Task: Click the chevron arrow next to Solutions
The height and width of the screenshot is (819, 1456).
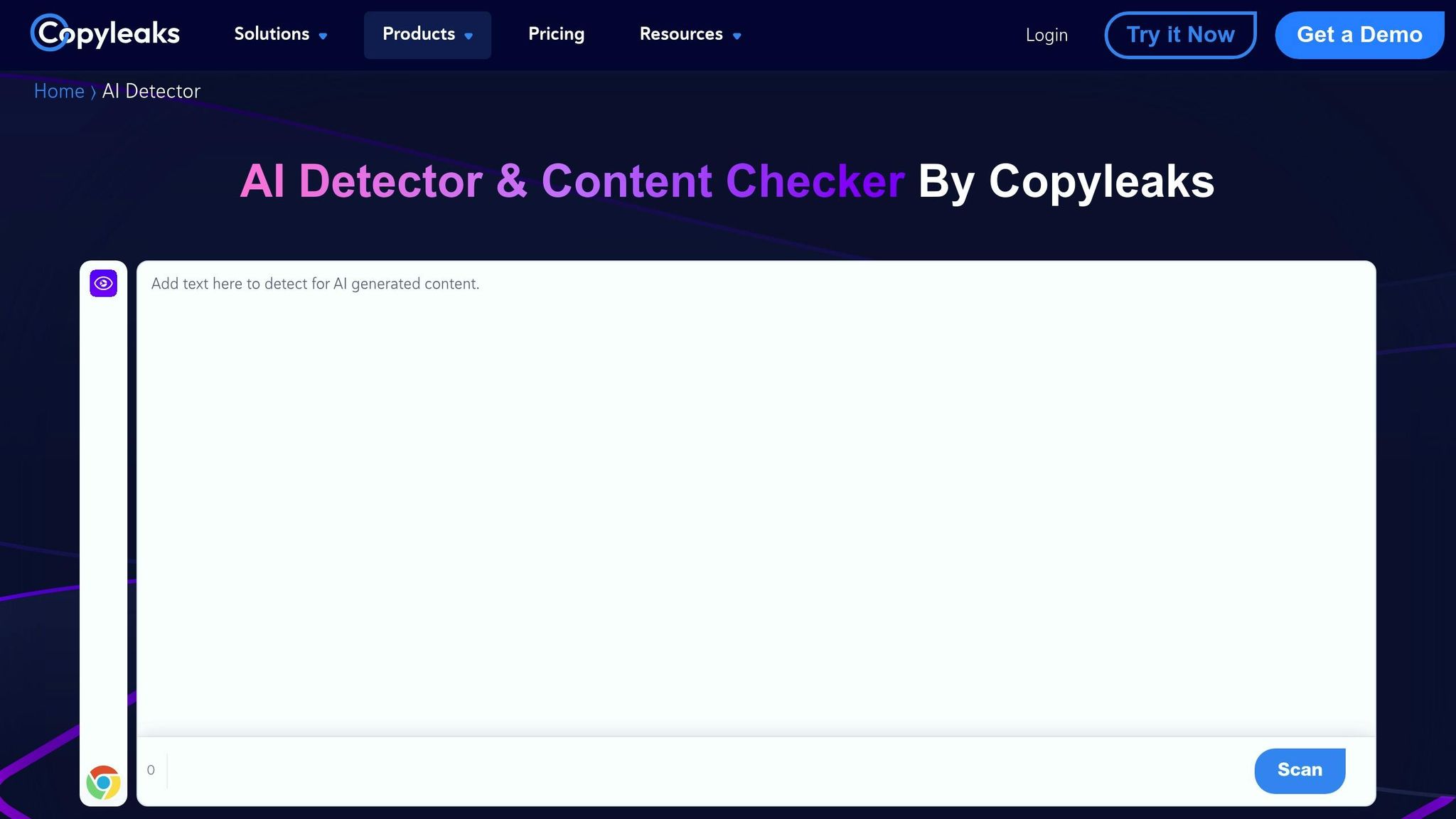Action: 323,36
